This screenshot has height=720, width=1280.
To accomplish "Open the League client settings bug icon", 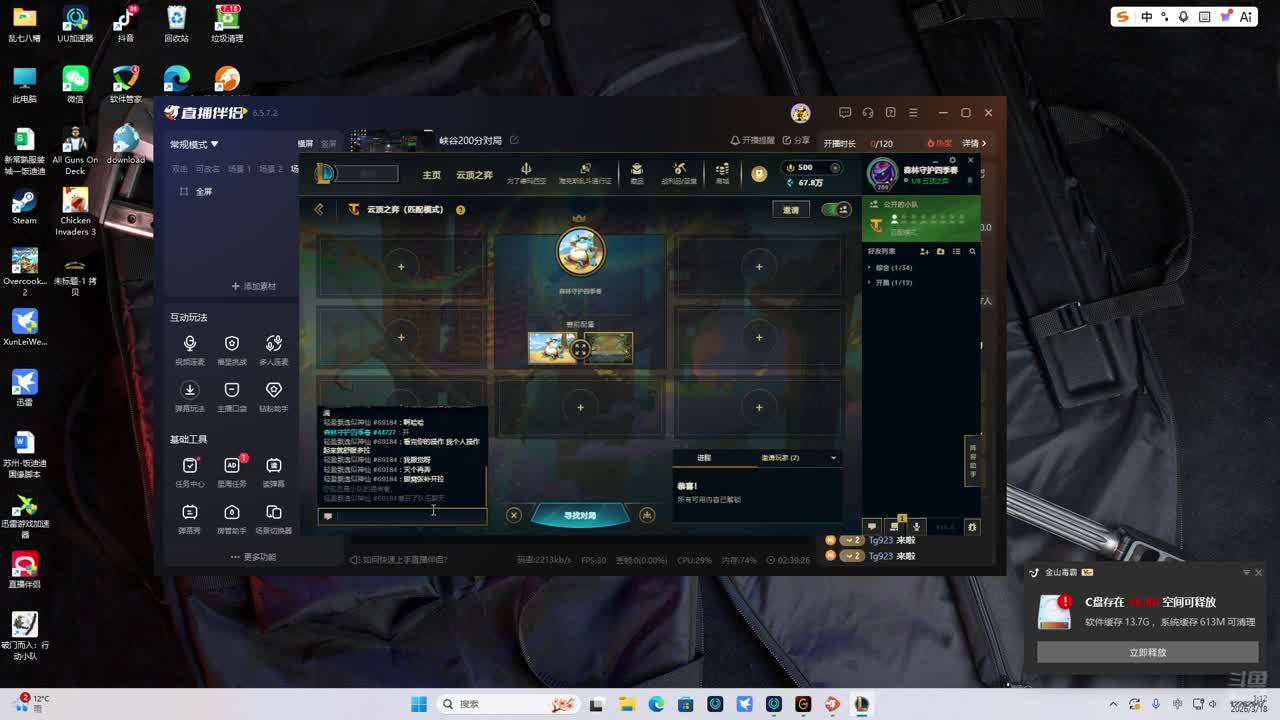I will click(972, 527).
